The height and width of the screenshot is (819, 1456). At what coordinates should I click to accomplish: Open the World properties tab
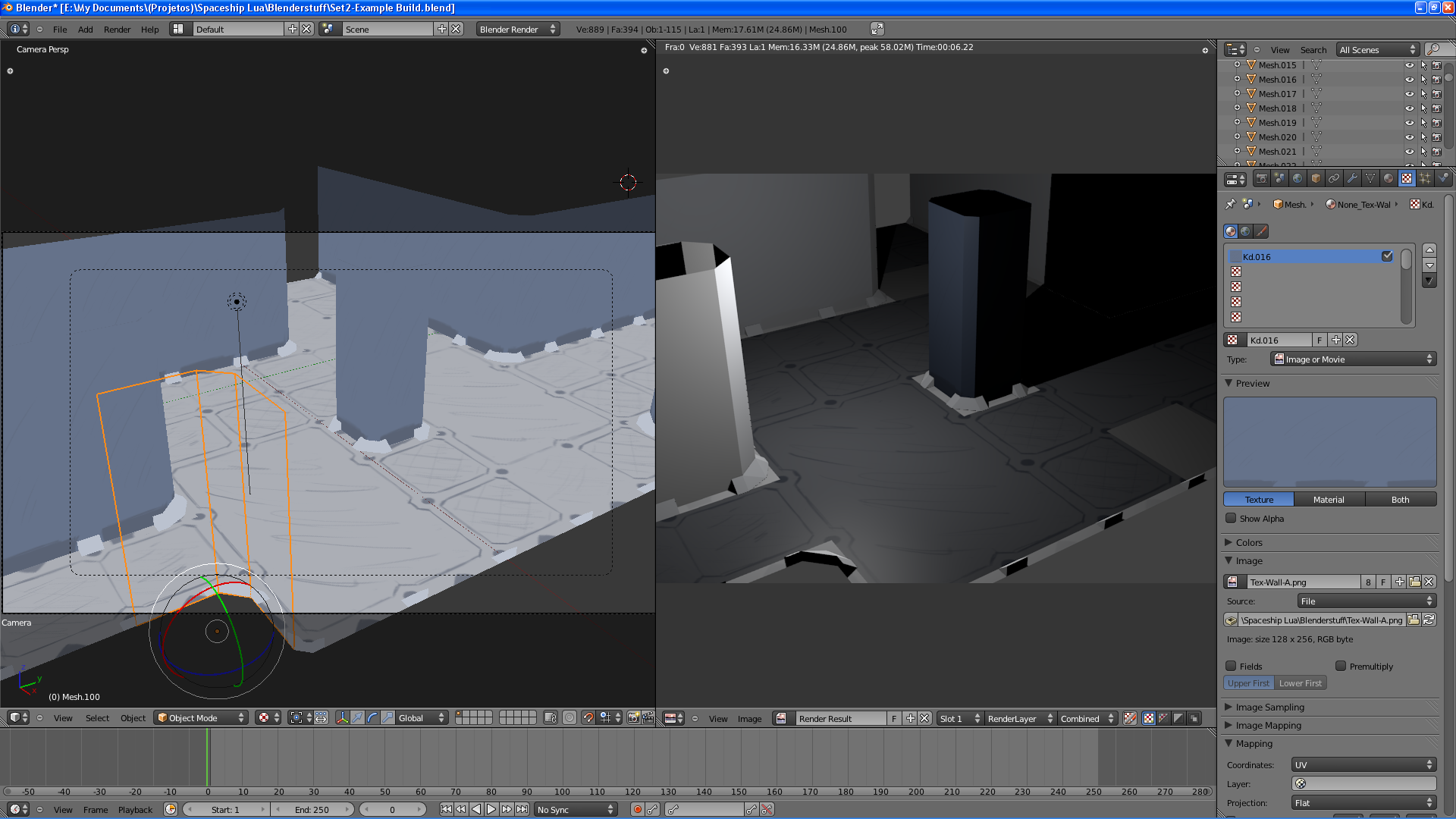(1298, 179)
